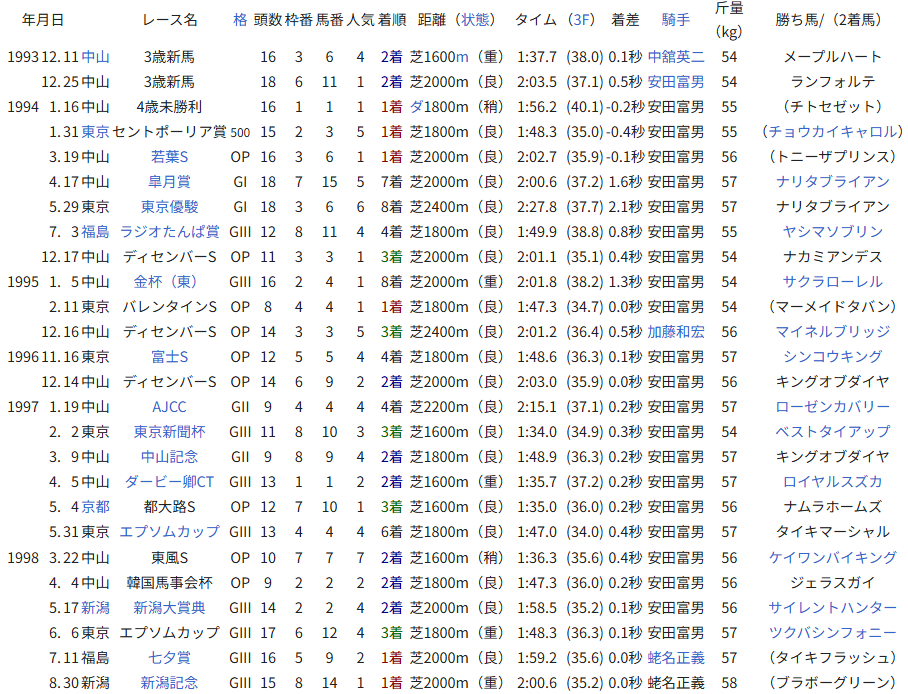The width and height of the screenshot is (908, 694).
Task: Open the 若葉S race link
Action: click(x=169, y=157)
